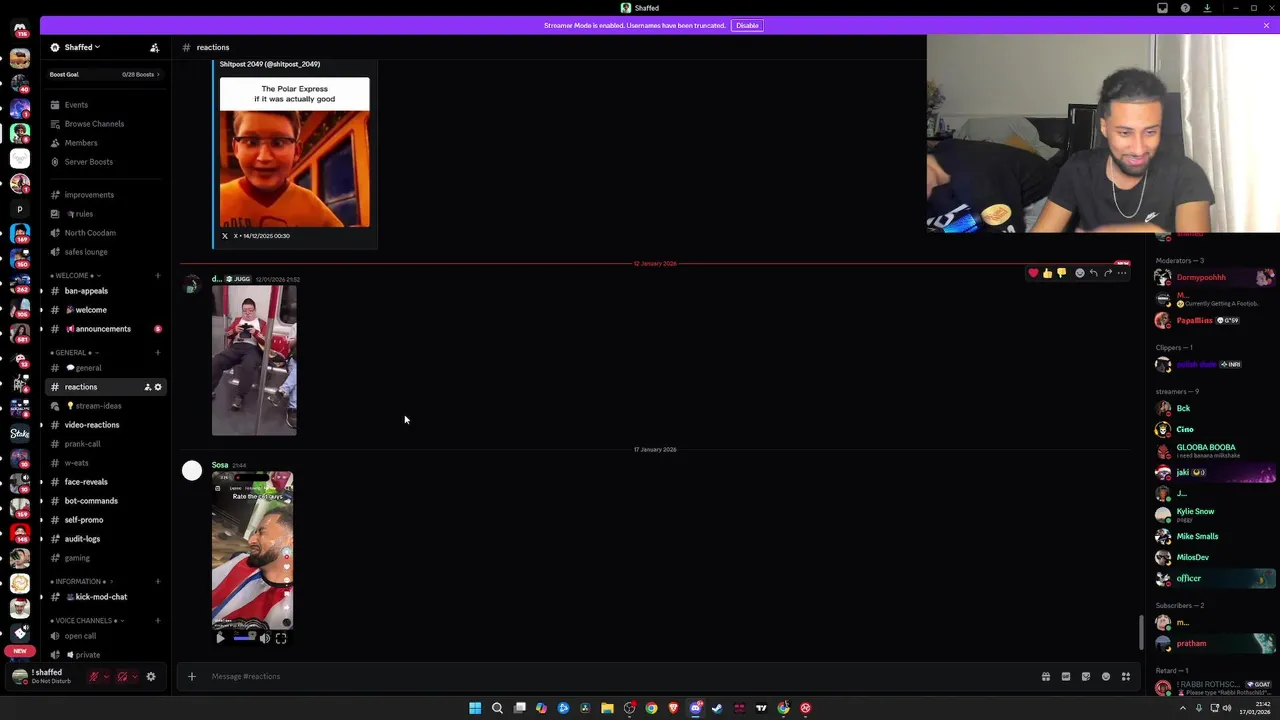
Task: Open the add reaction emoji picker
Action: [x=1079, y=273]
